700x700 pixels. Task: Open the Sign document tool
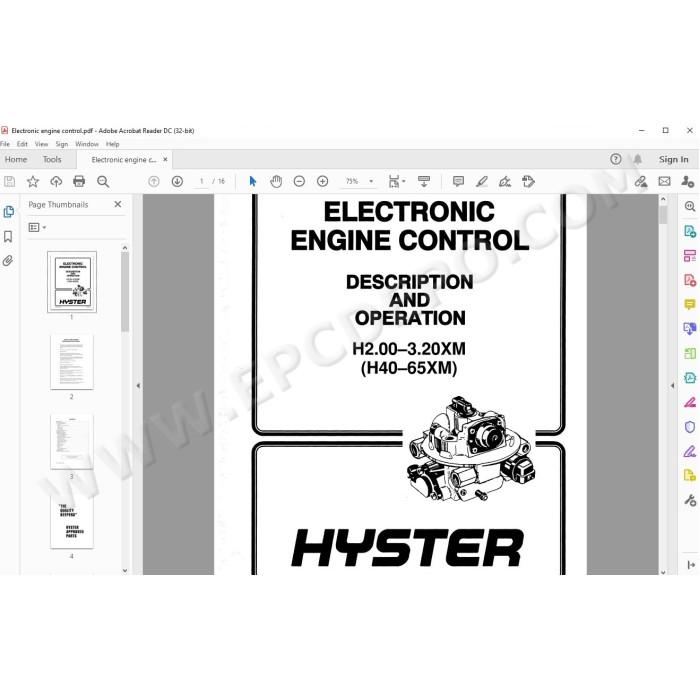[505, 181]
